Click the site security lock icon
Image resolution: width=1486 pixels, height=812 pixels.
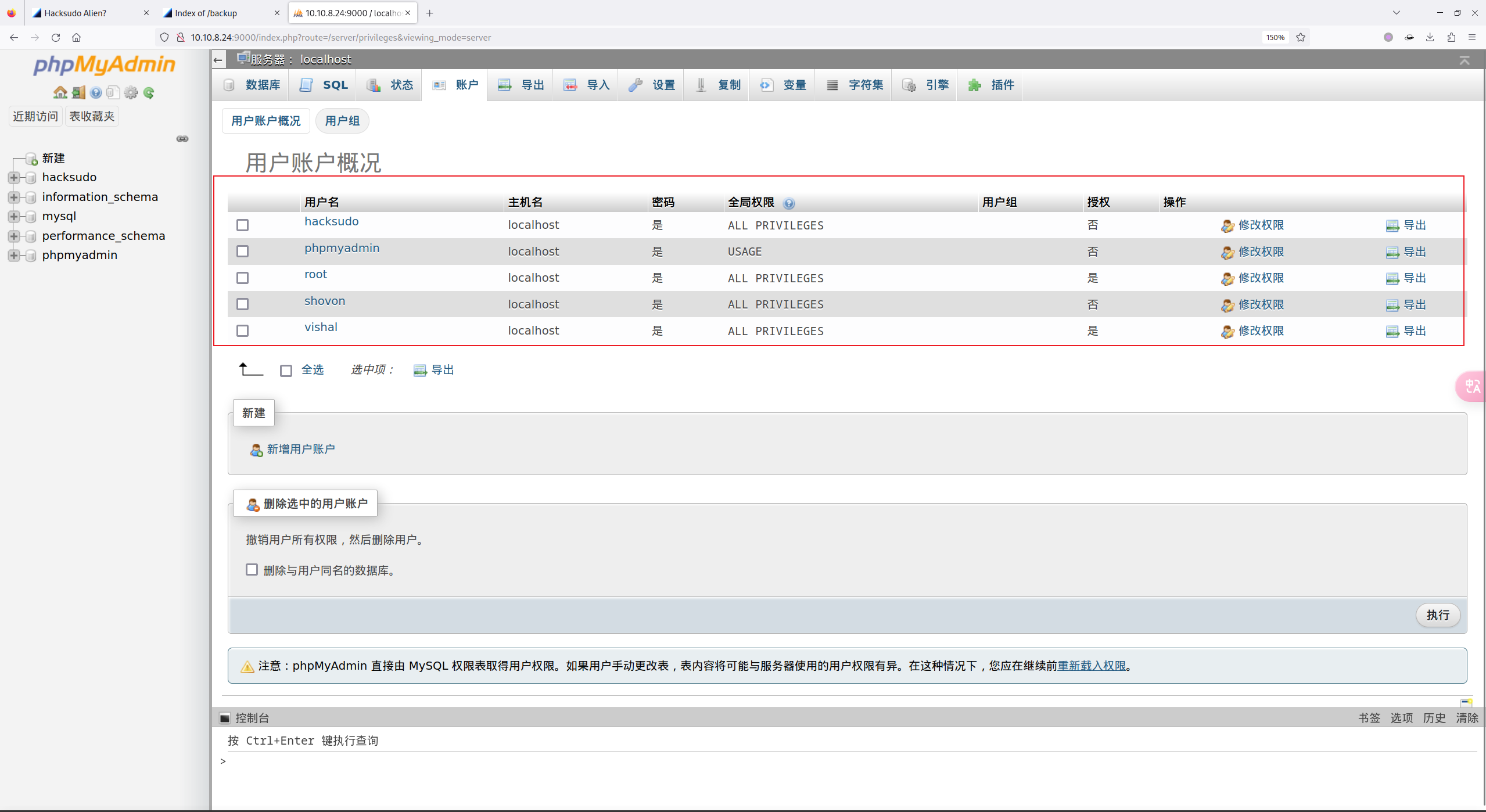pyautogui.click(x=181, y=37)
